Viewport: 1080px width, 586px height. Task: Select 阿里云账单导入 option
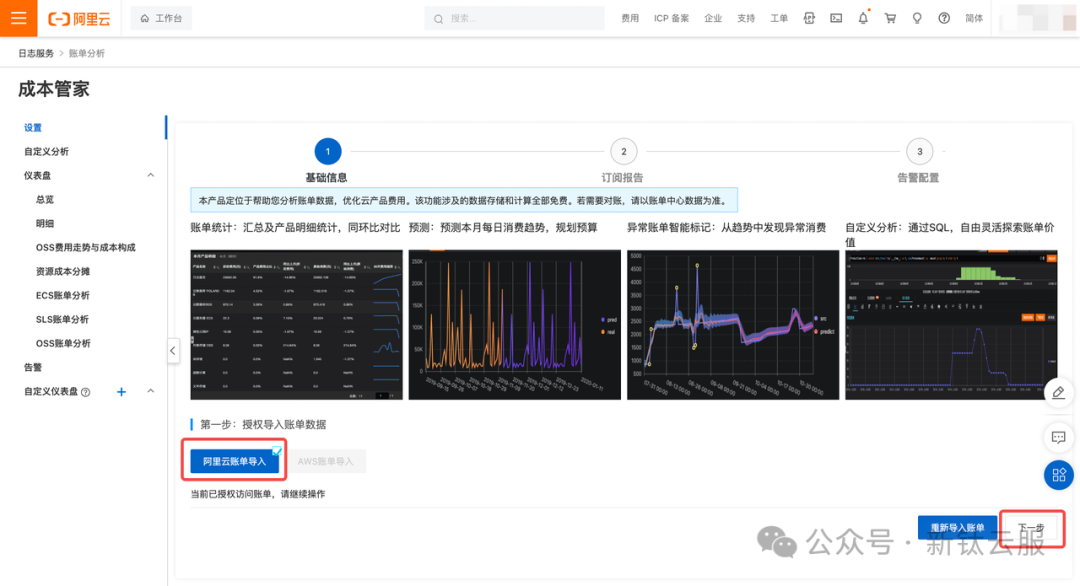(x=235, y=461)
